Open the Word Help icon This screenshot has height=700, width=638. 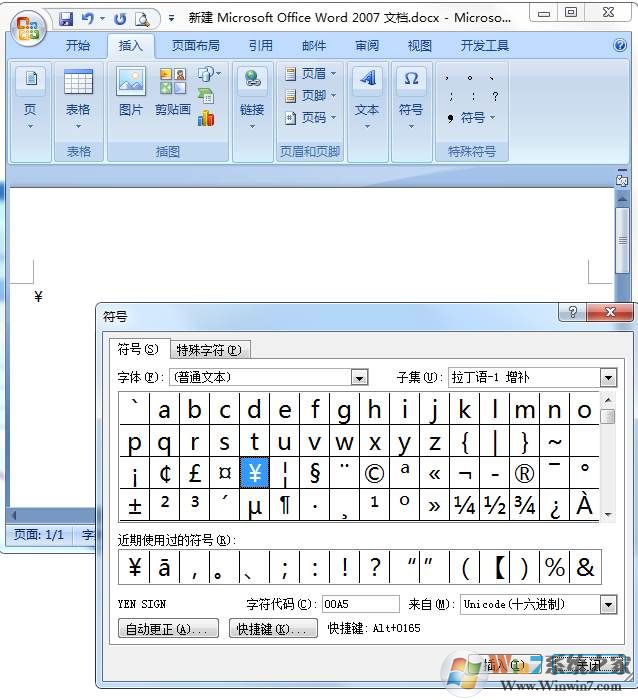620,45
